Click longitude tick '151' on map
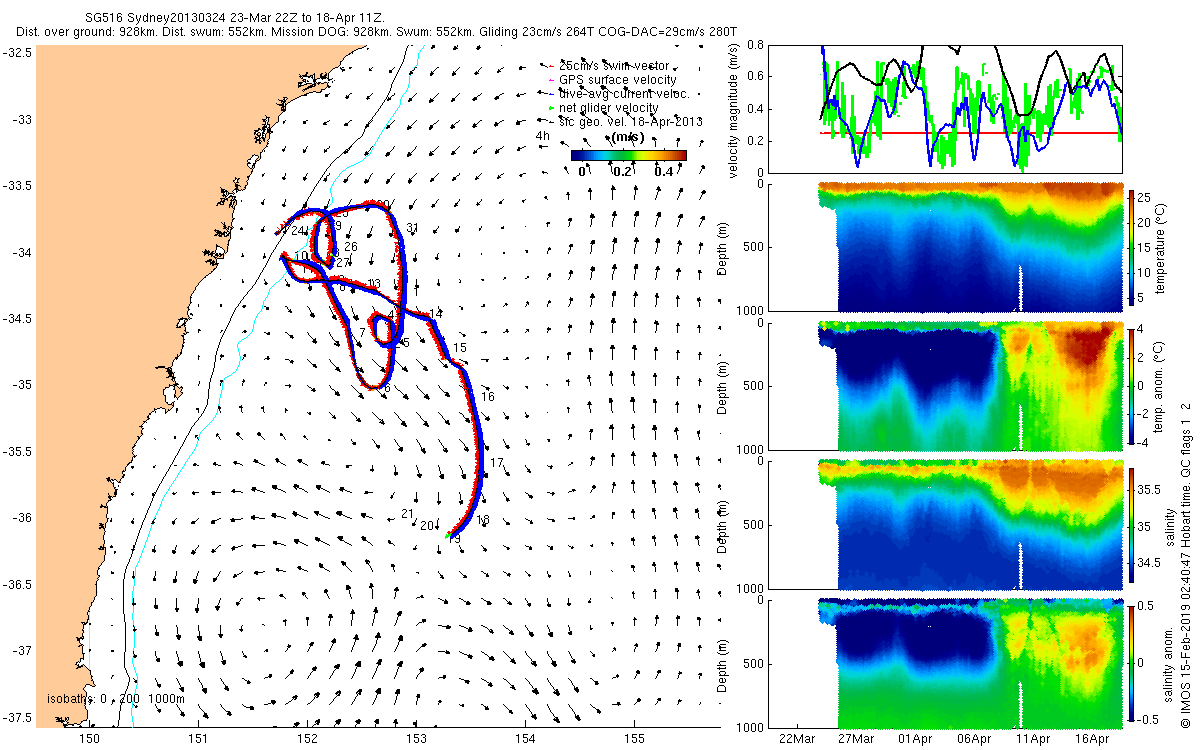This screenshot has height=750, width=1200. (x=199, y=739)
